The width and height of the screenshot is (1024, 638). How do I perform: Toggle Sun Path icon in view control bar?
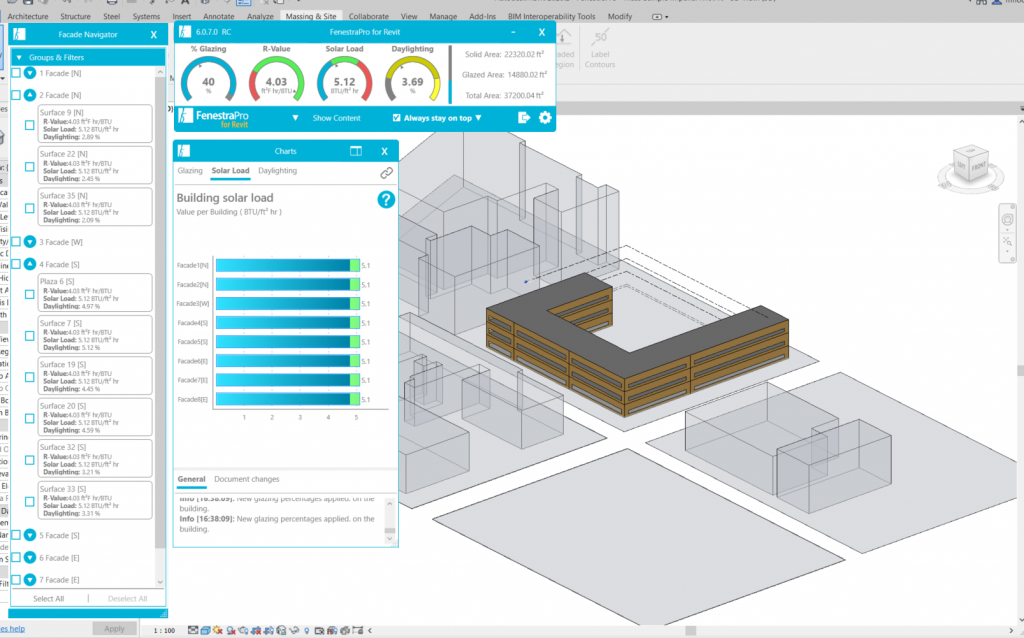click(x=217, y=630)
